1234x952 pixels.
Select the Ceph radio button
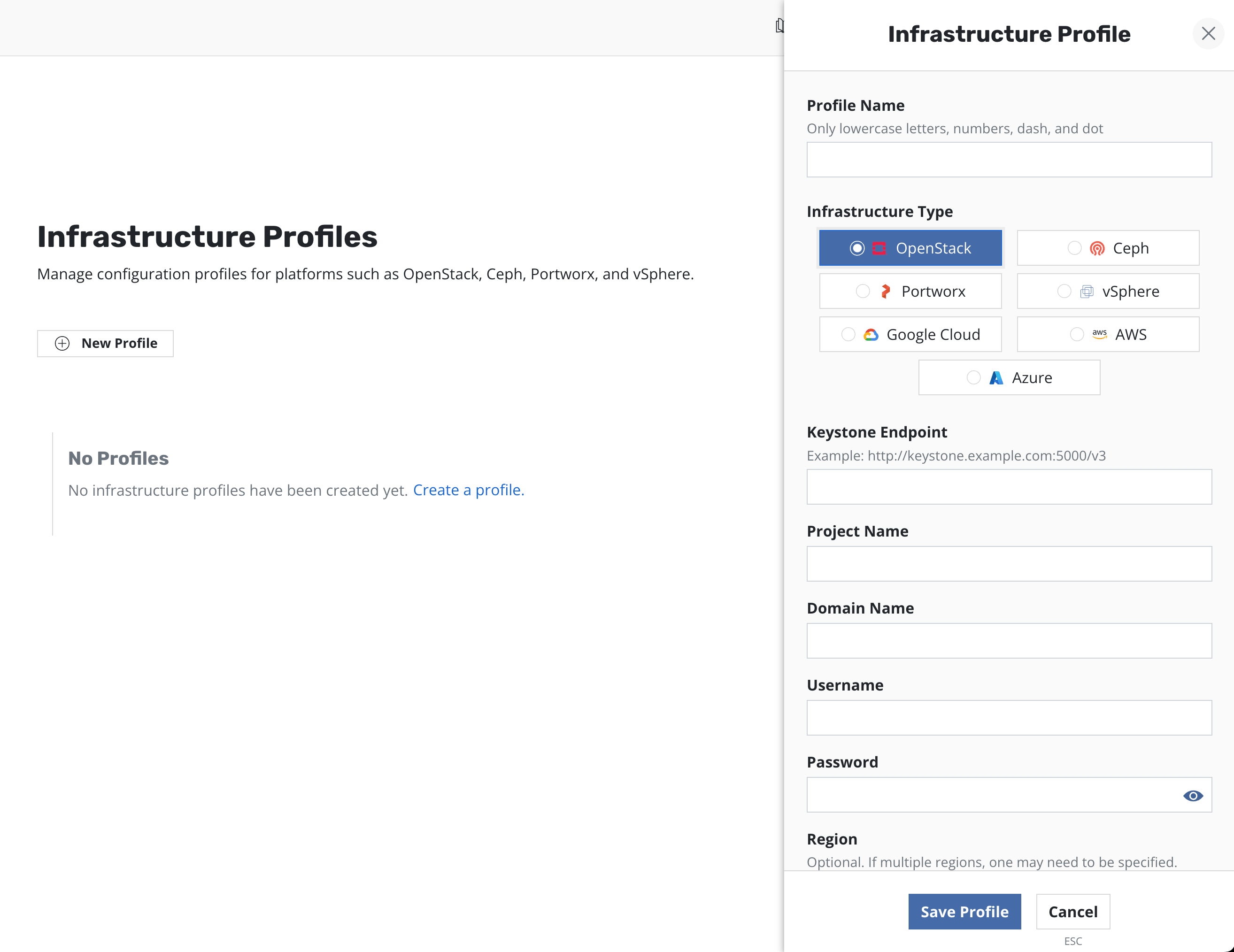click(1074, 249)
